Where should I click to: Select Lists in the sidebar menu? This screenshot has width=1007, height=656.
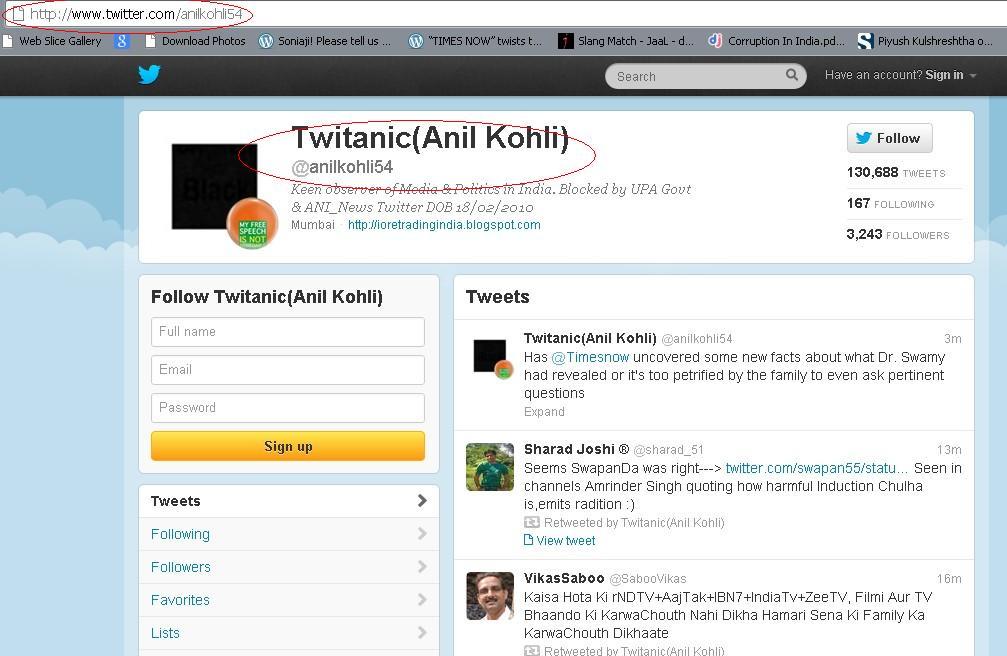(289, 633)
